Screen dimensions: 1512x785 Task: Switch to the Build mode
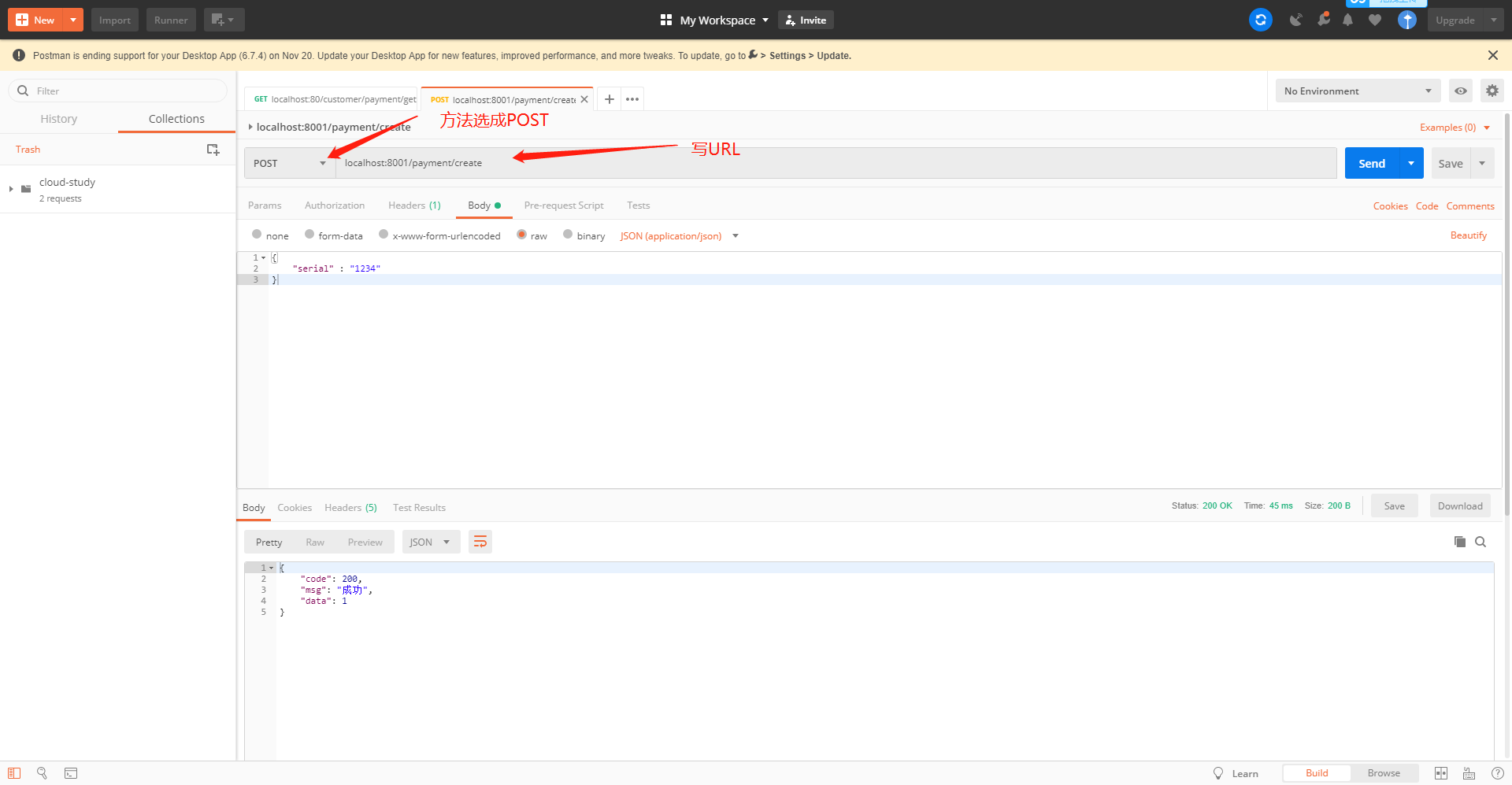click(1317, 773)
